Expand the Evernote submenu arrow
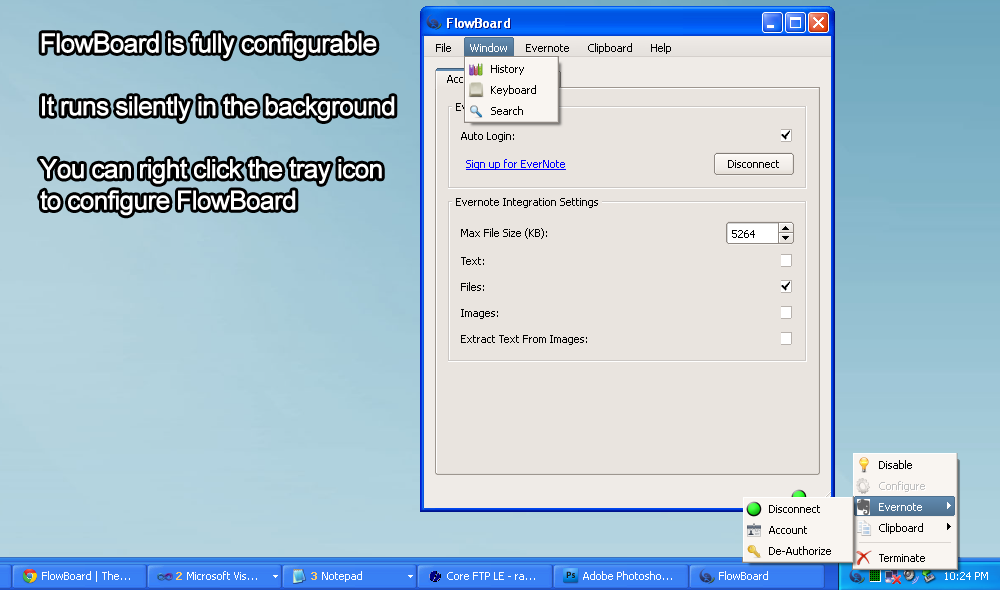 coord(948,506)
